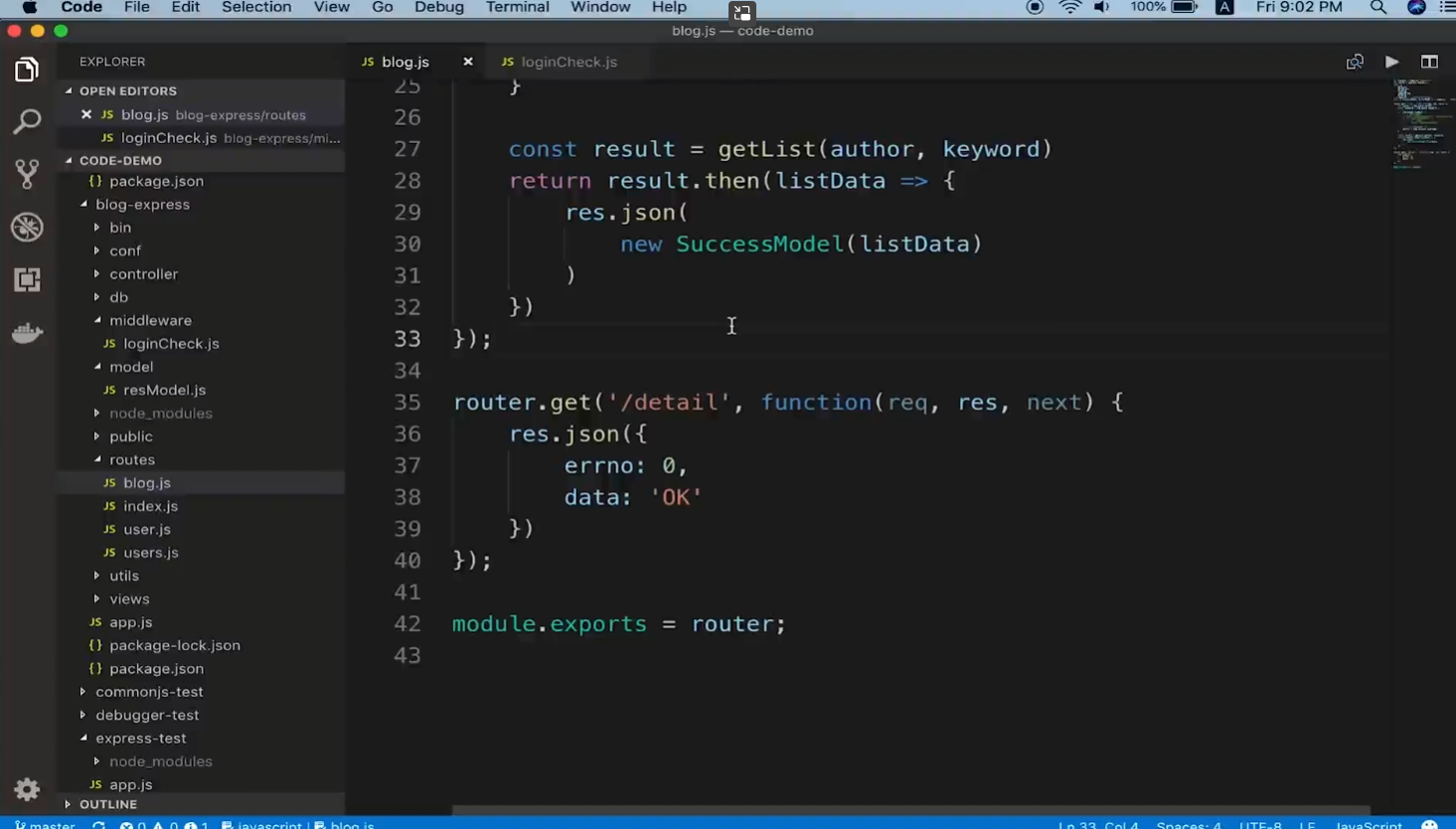Change LF end of line sequence
Image resolution: width=1456 pixels, height=829 pixels.
(1307, 824)
